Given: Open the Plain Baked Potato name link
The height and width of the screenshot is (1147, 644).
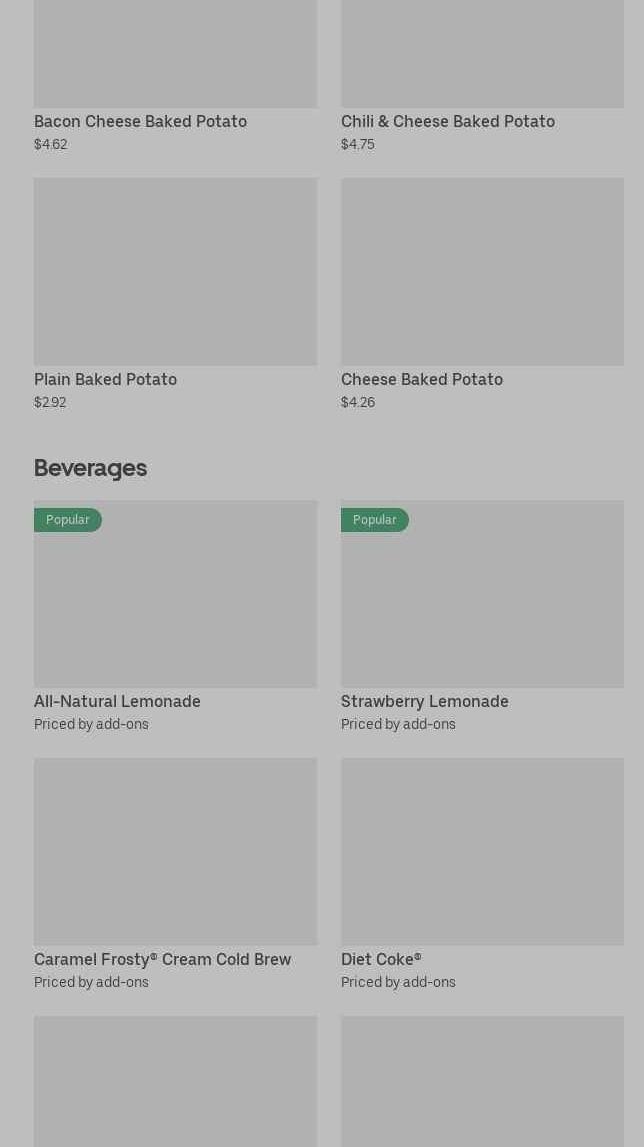Looking at the screenshot, I should (105, 379).
